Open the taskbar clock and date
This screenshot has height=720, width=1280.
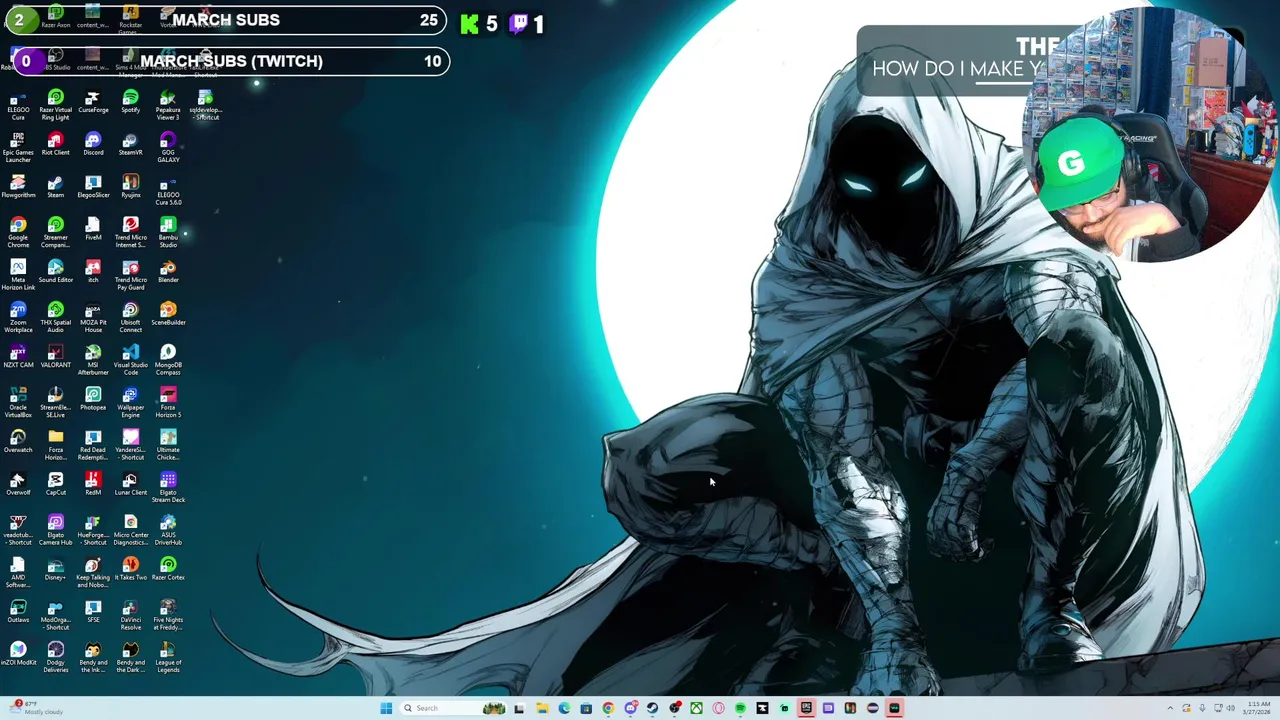coord(1258,708)
